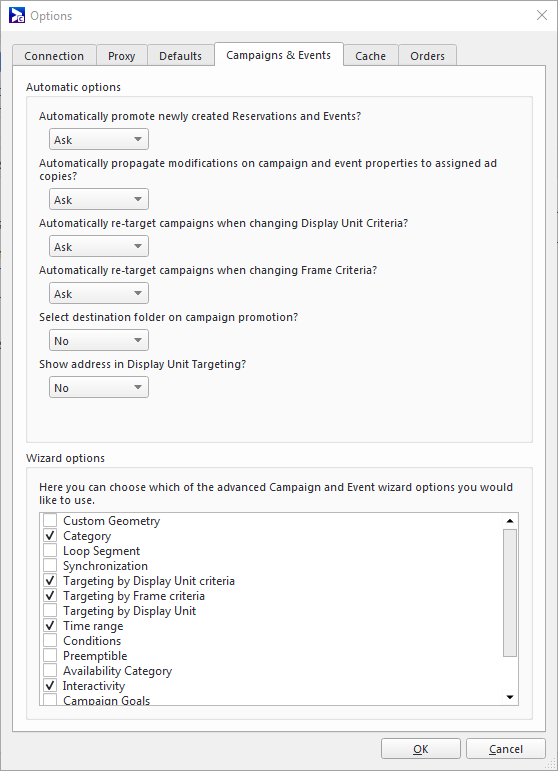
Task: Click the 'Show address in Display Unit Targeting?' label
Action: 143,364
